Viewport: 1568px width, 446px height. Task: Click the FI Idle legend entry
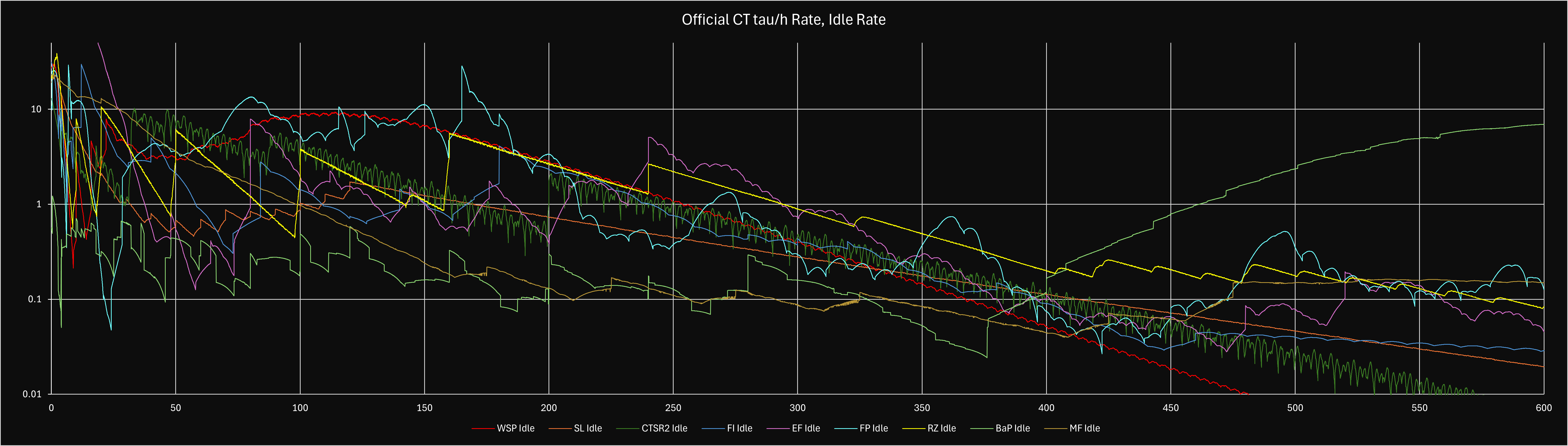(727, 428)
